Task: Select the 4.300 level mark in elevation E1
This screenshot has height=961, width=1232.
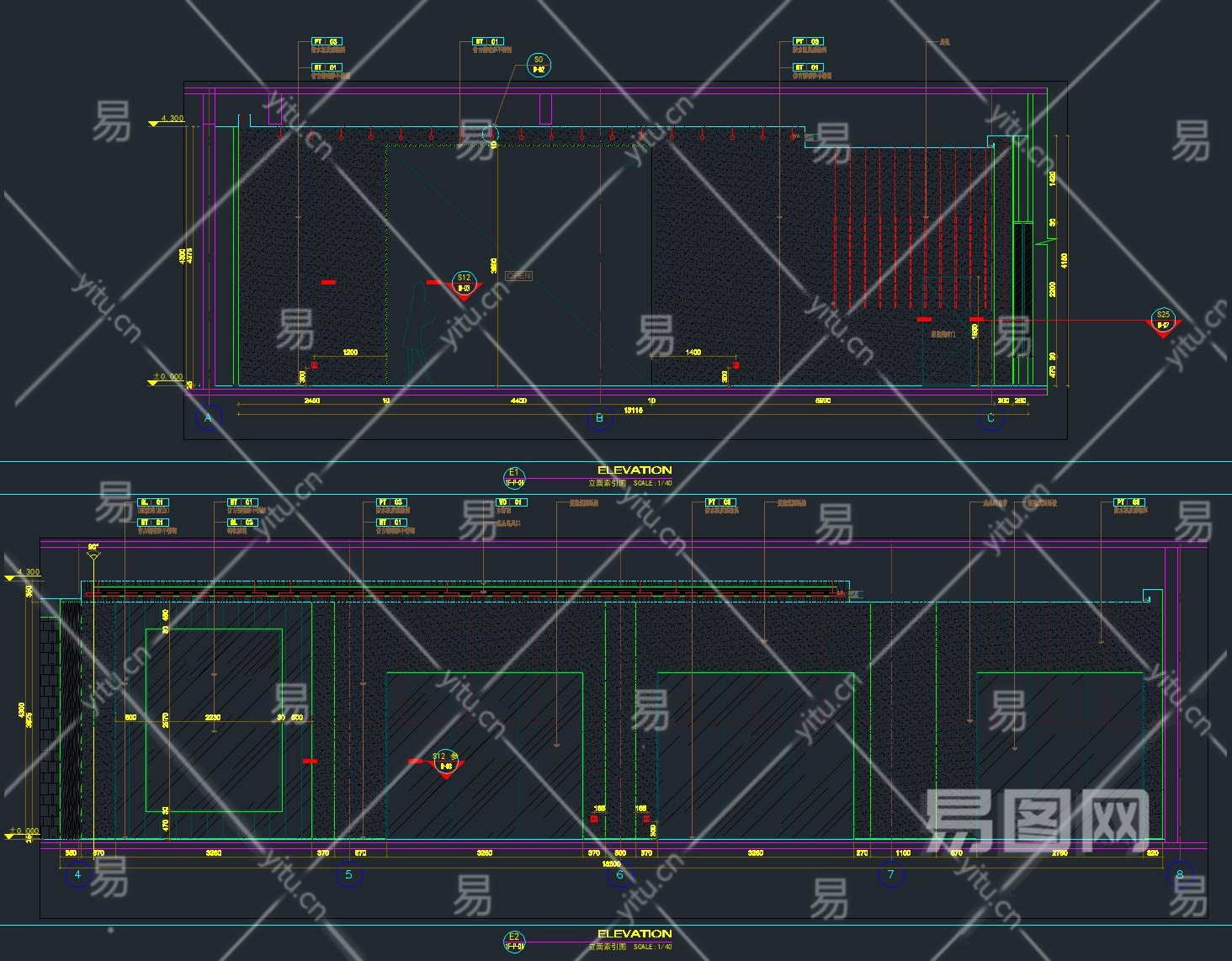Action: tap(167, 120)
